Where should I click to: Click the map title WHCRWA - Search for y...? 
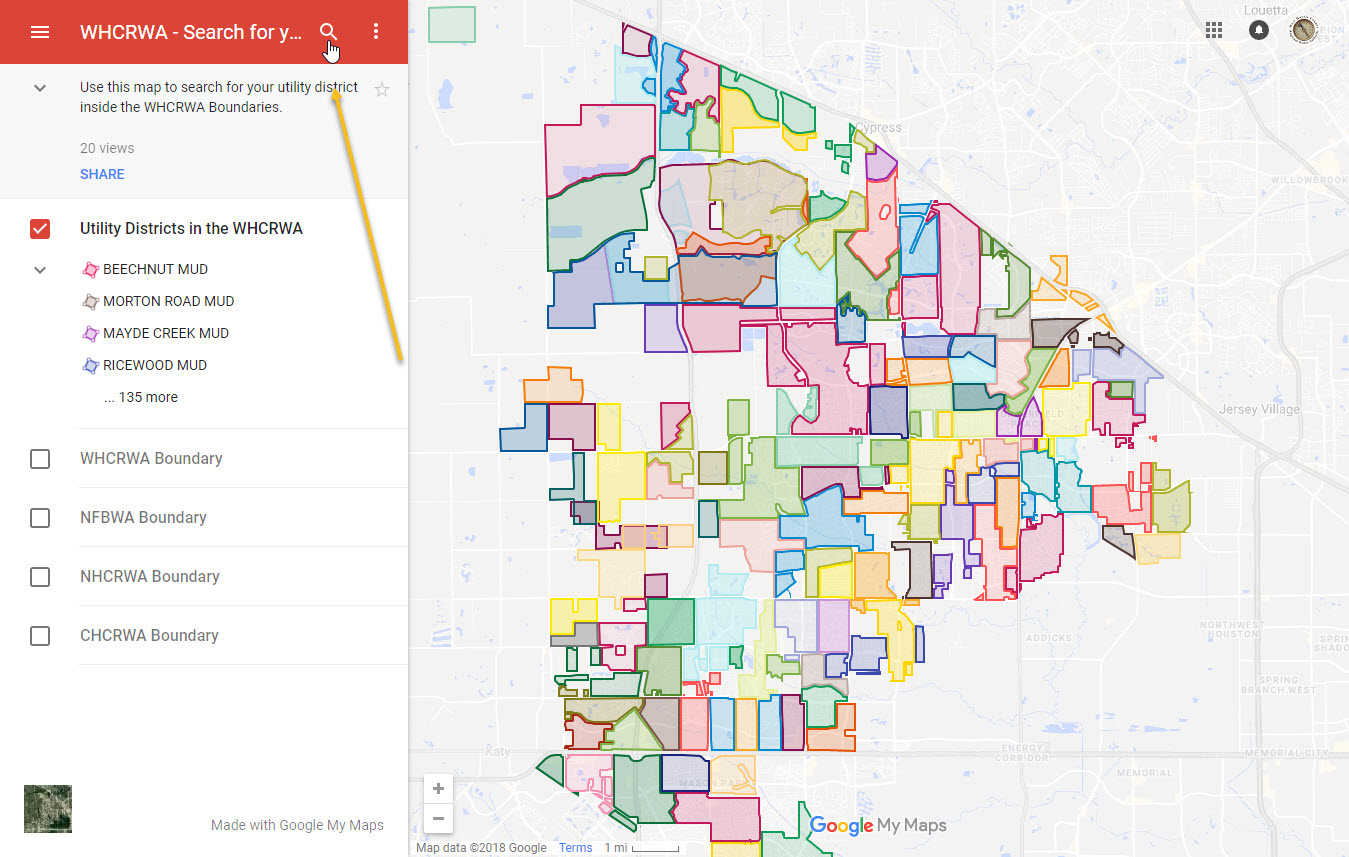191,32
